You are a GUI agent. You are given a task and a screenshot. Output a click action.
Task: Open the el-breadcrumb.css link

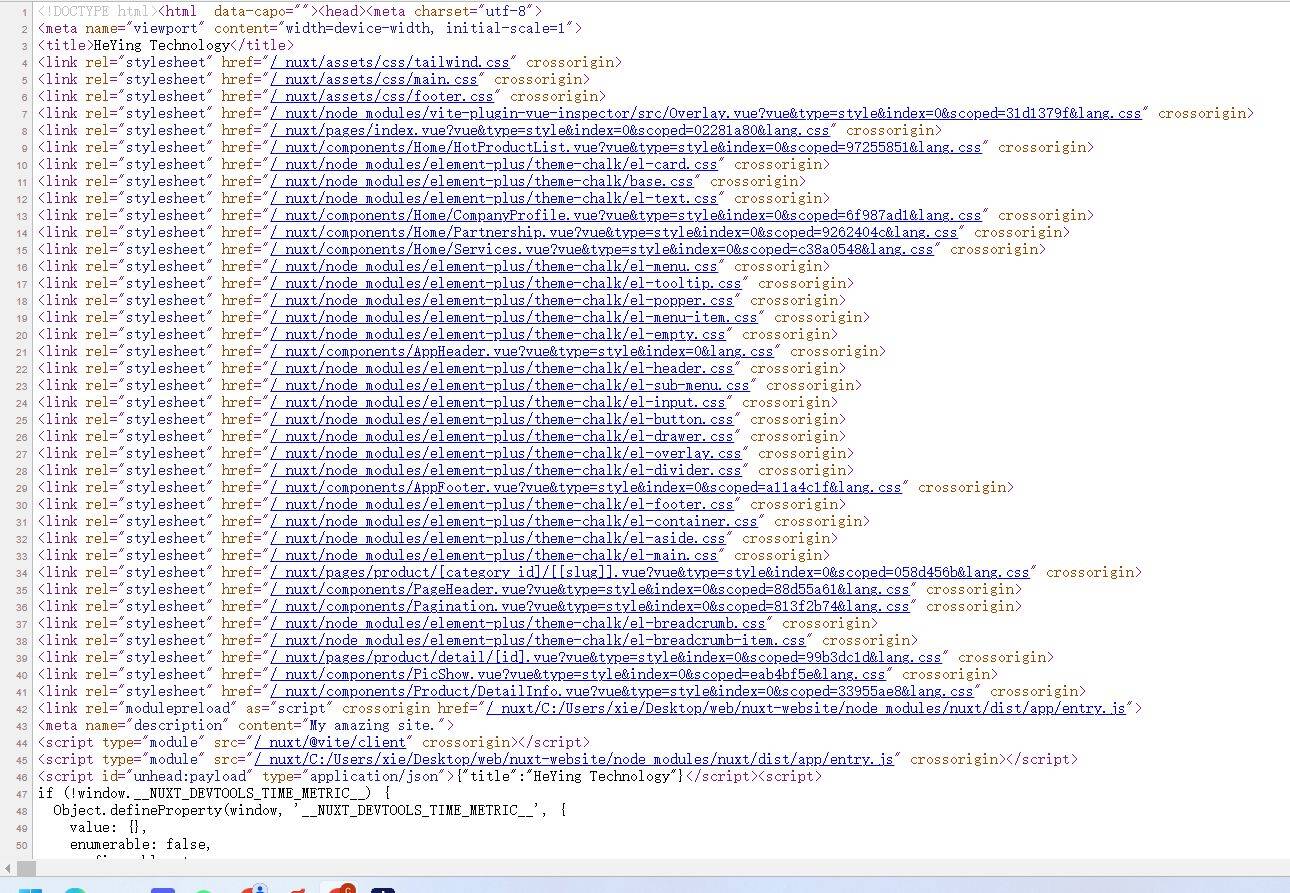[x=518, y=623]
